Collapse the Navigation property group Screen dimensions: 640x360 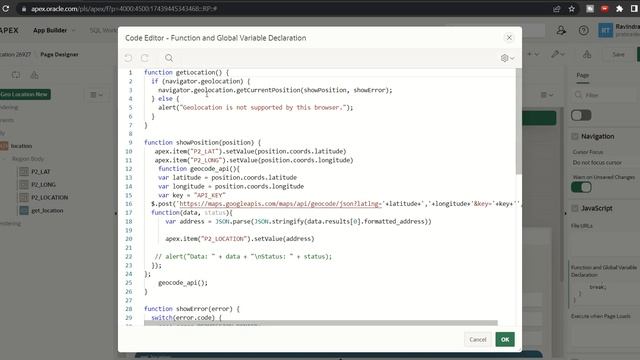tap(575, 136)
